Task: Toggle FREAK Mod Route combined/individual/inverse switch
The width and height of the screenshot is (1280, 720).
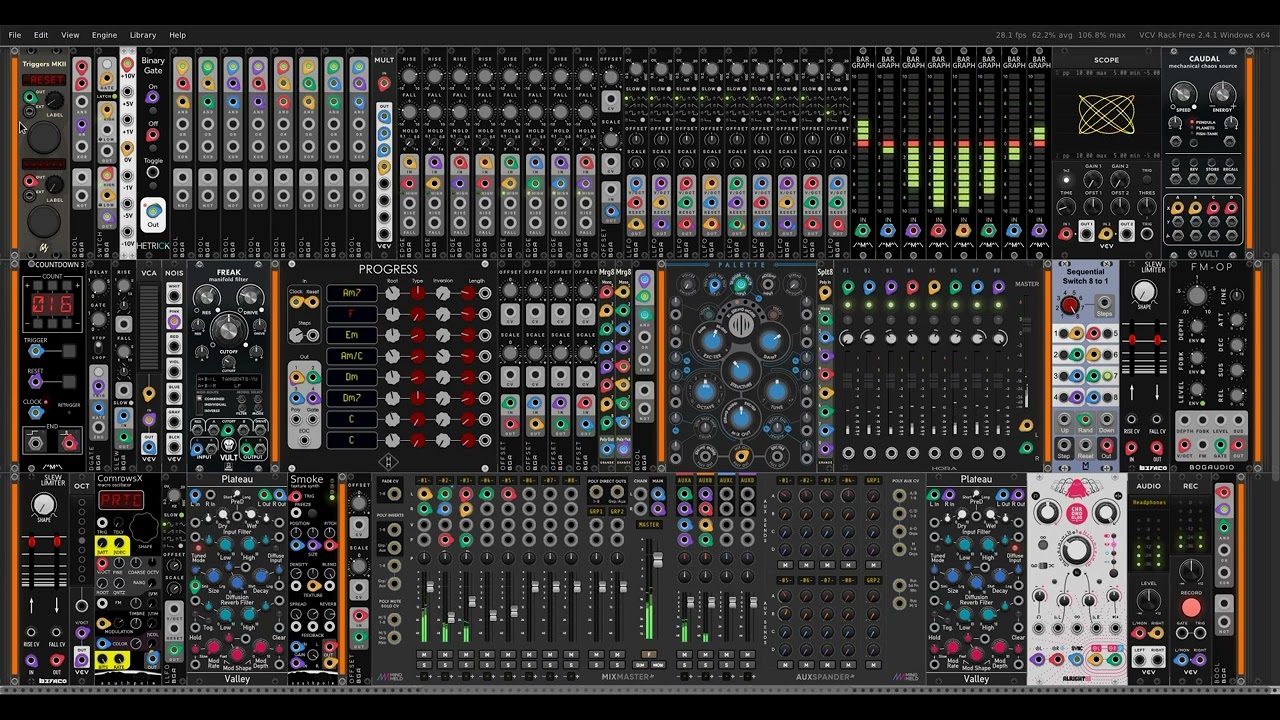Action: [199, 405]
